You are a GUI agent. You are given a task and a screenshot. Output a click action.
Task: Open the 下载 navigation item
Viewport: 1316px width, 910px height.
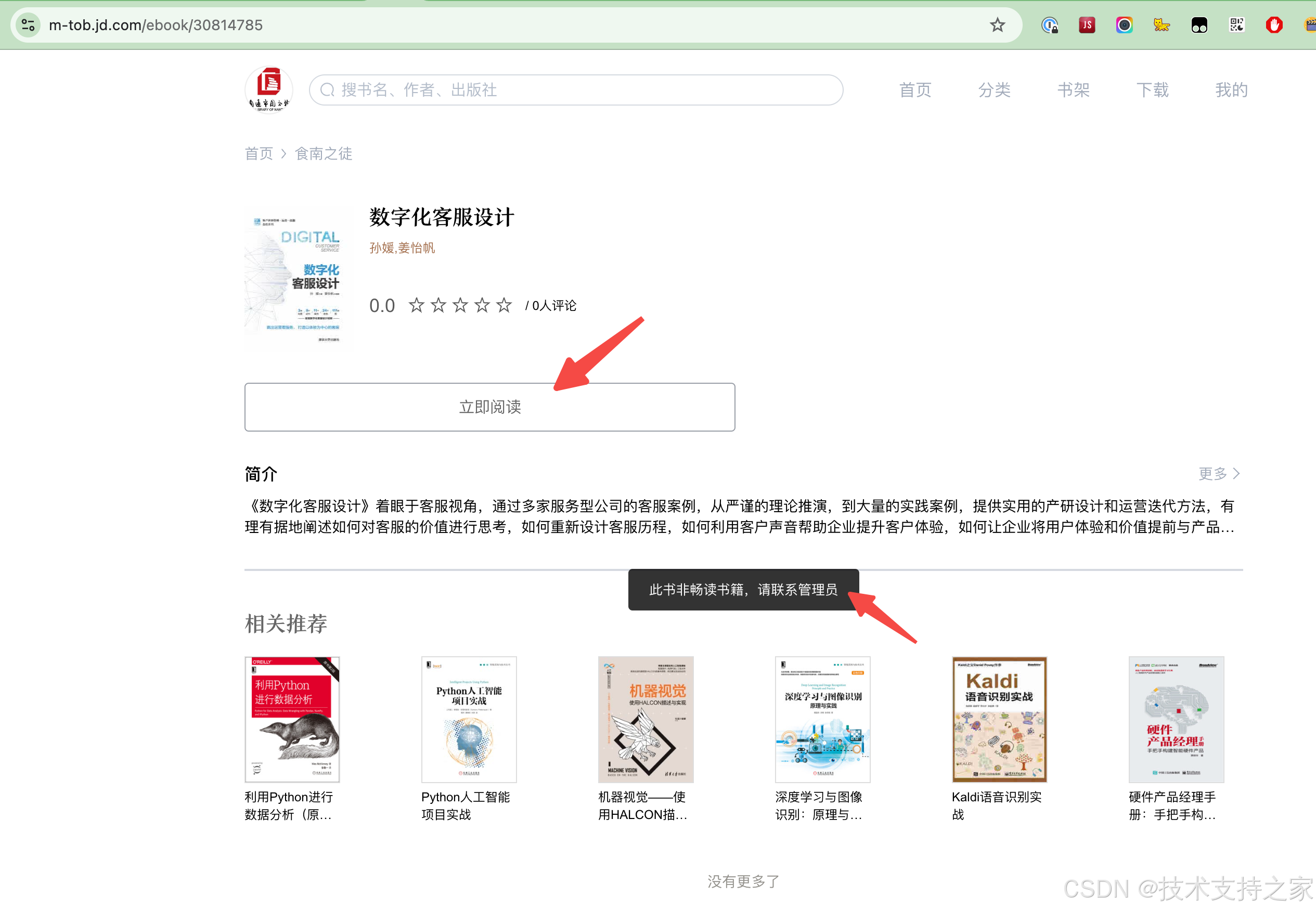click(x=1152, y=90)
